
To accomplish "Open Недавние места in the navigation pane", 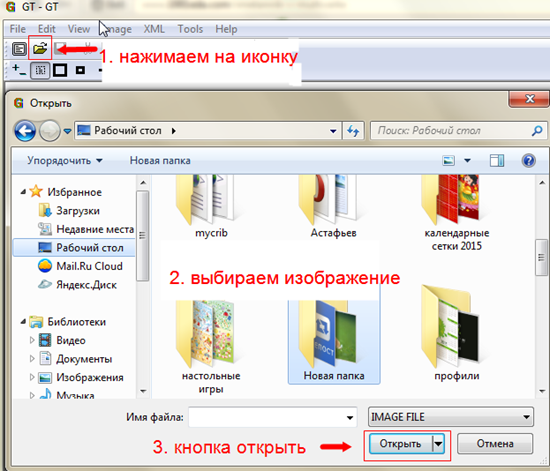I will pos(95,229).
